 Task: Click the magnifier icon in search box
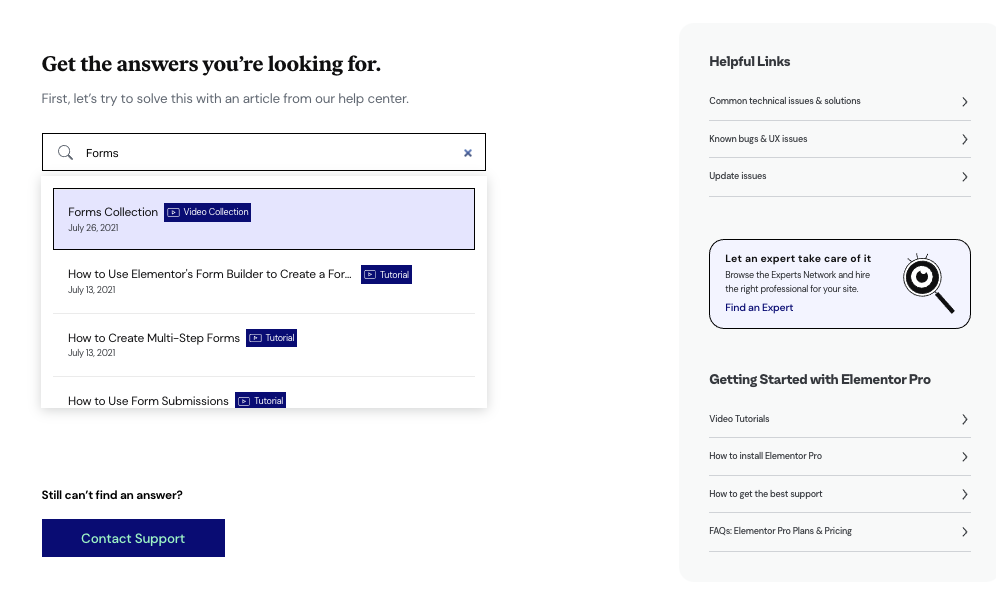click(65, 152)
